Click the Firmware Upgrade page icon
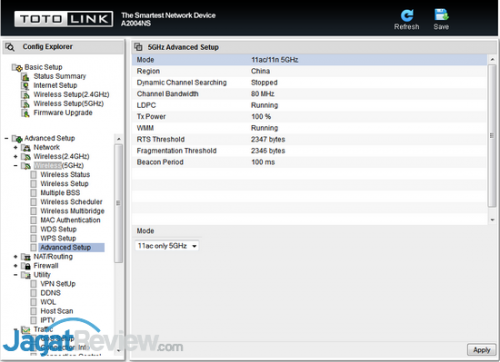This screenshot has height=362, width=500. tap(25, 113)
